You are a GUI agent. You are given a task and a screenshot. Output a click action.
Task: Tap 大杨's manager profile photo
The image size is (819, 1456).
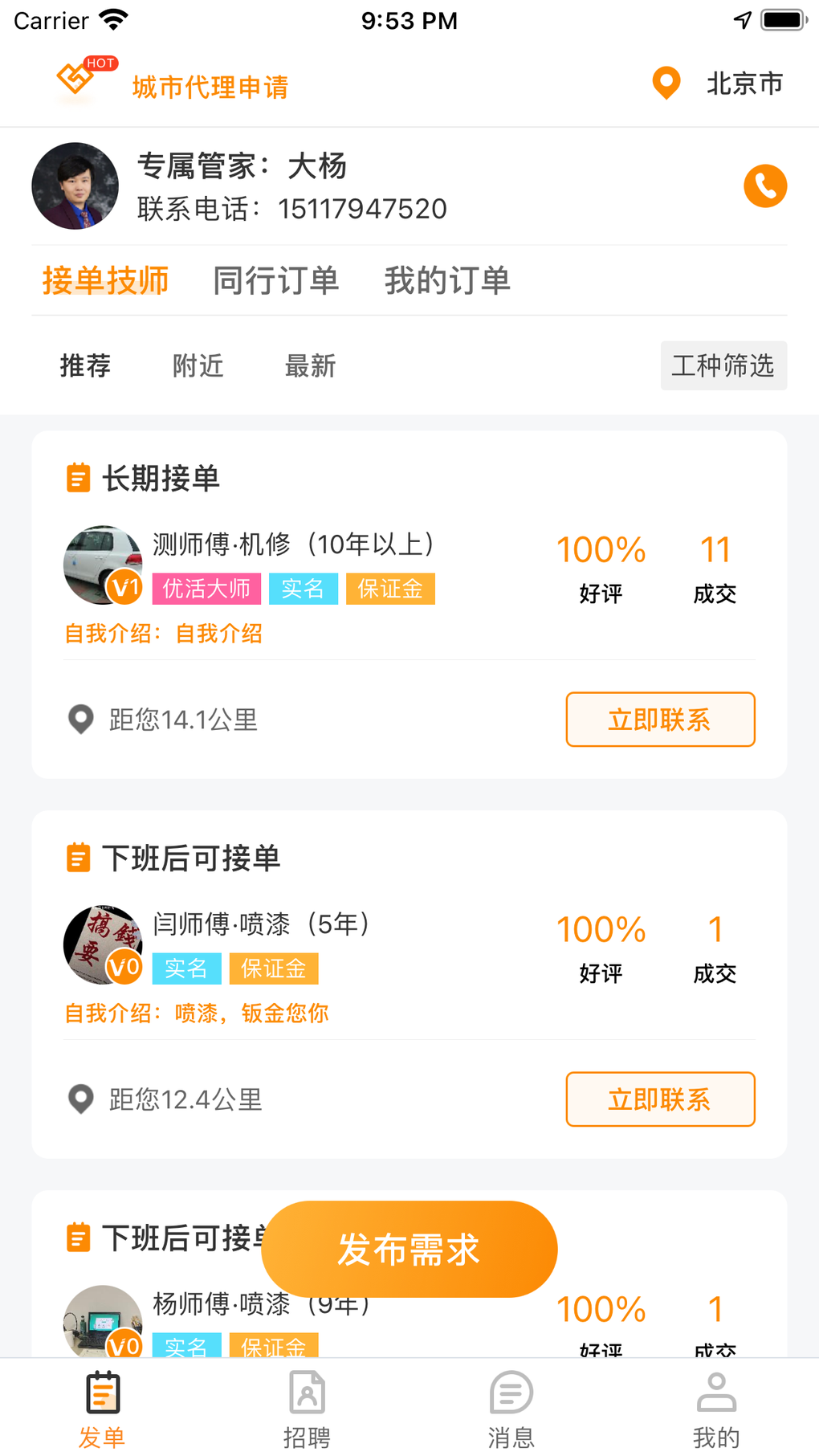point(75,186)
